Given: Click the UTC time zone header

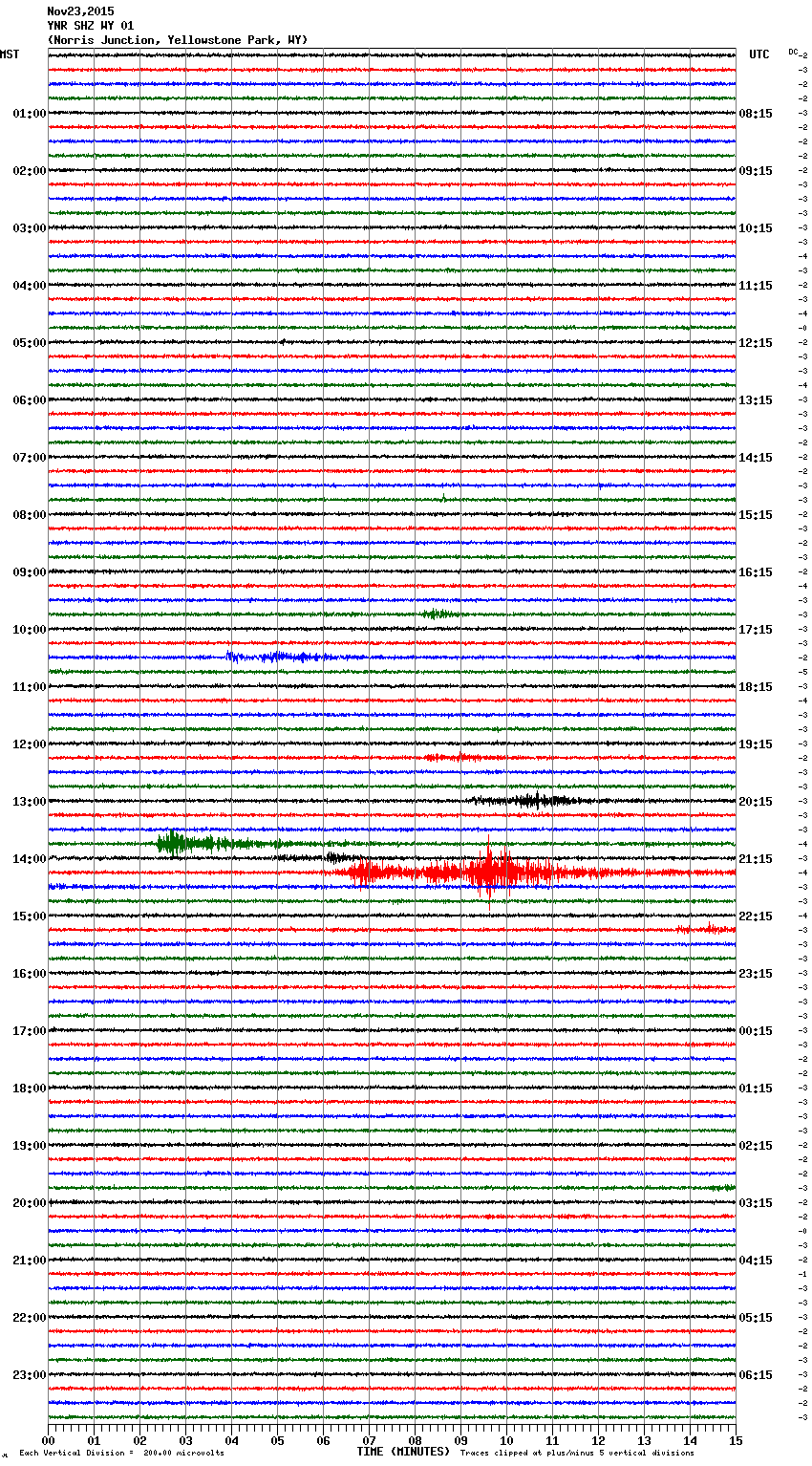Looking at the screenshot, I should [759, 54].
